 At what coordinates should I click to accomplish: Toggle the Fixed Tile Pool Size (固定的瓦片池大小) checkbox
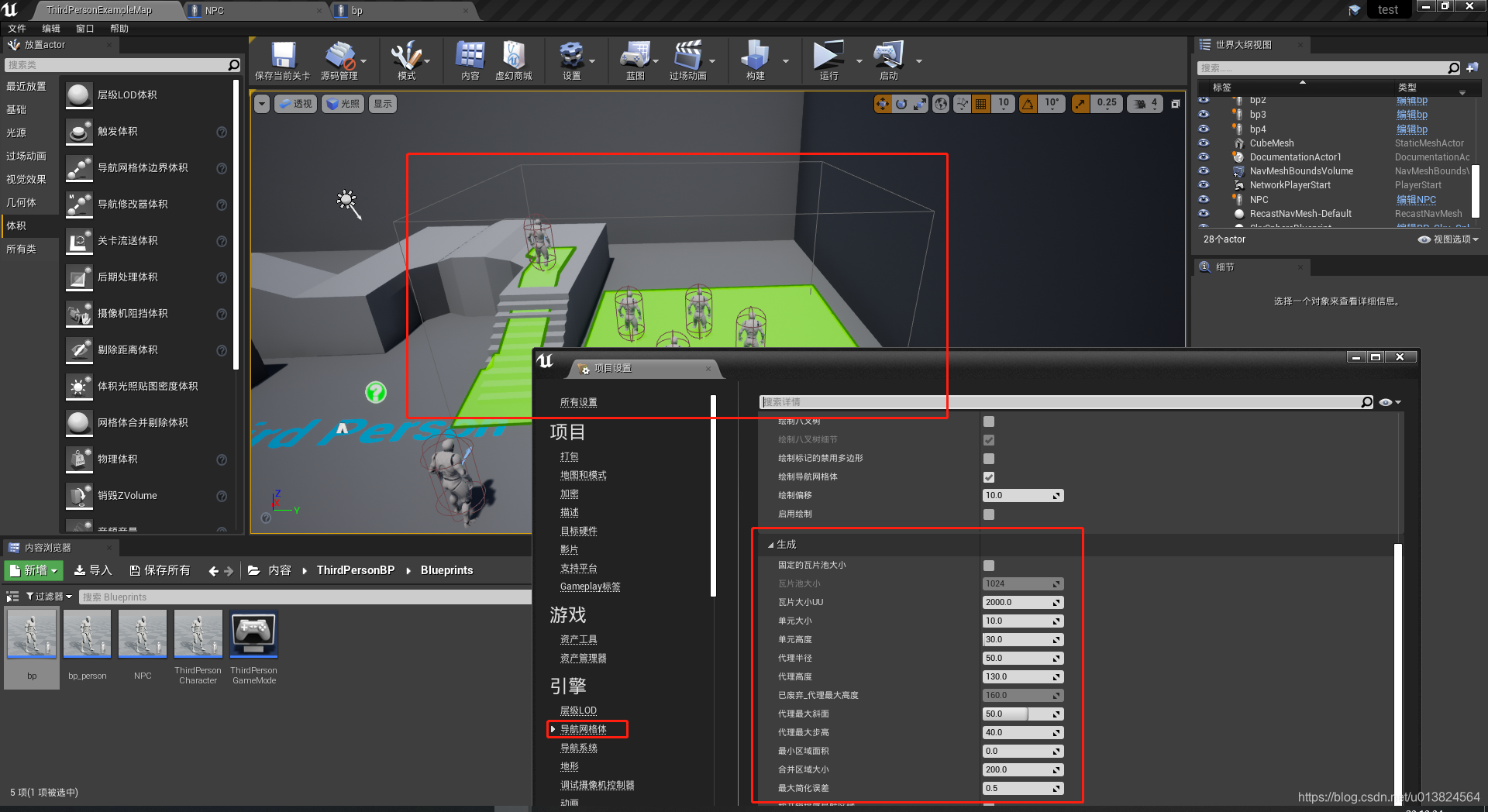[x=989, y=566]
